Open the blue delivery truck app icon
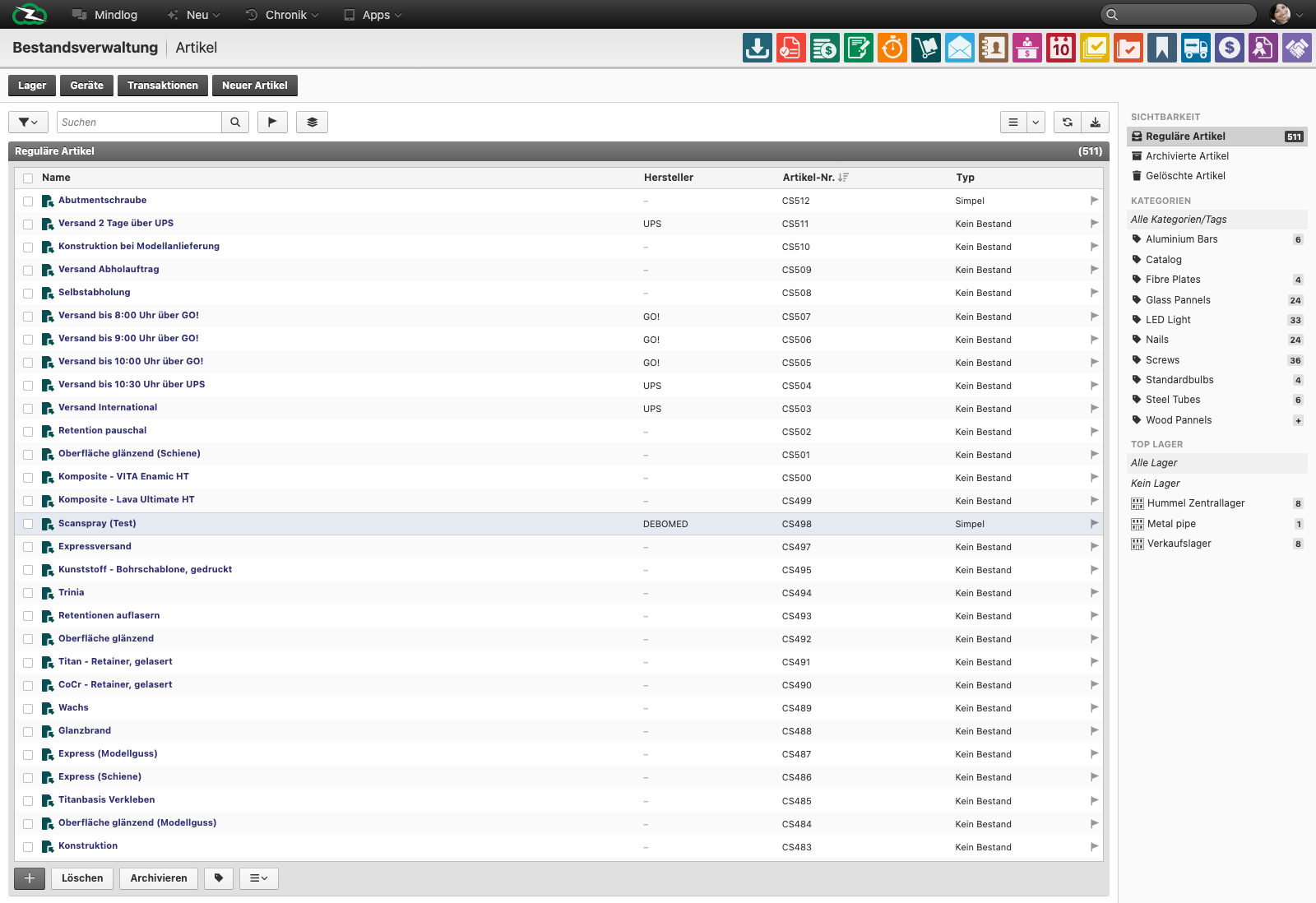Screen dimensions: 1316x903 pos(1195,48)
